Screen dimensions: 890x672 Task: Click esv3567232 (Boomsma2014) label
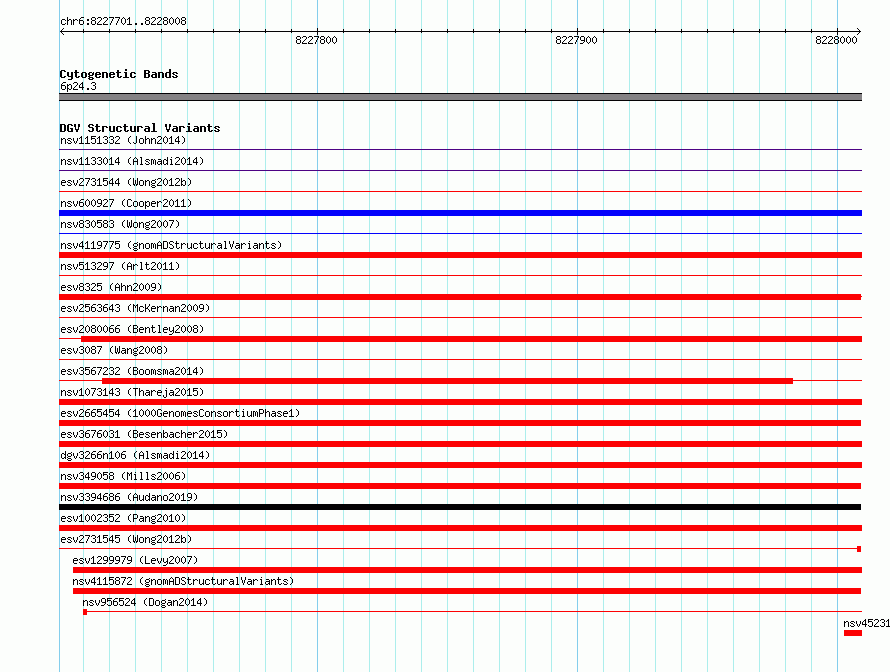(x=132, y=371)
